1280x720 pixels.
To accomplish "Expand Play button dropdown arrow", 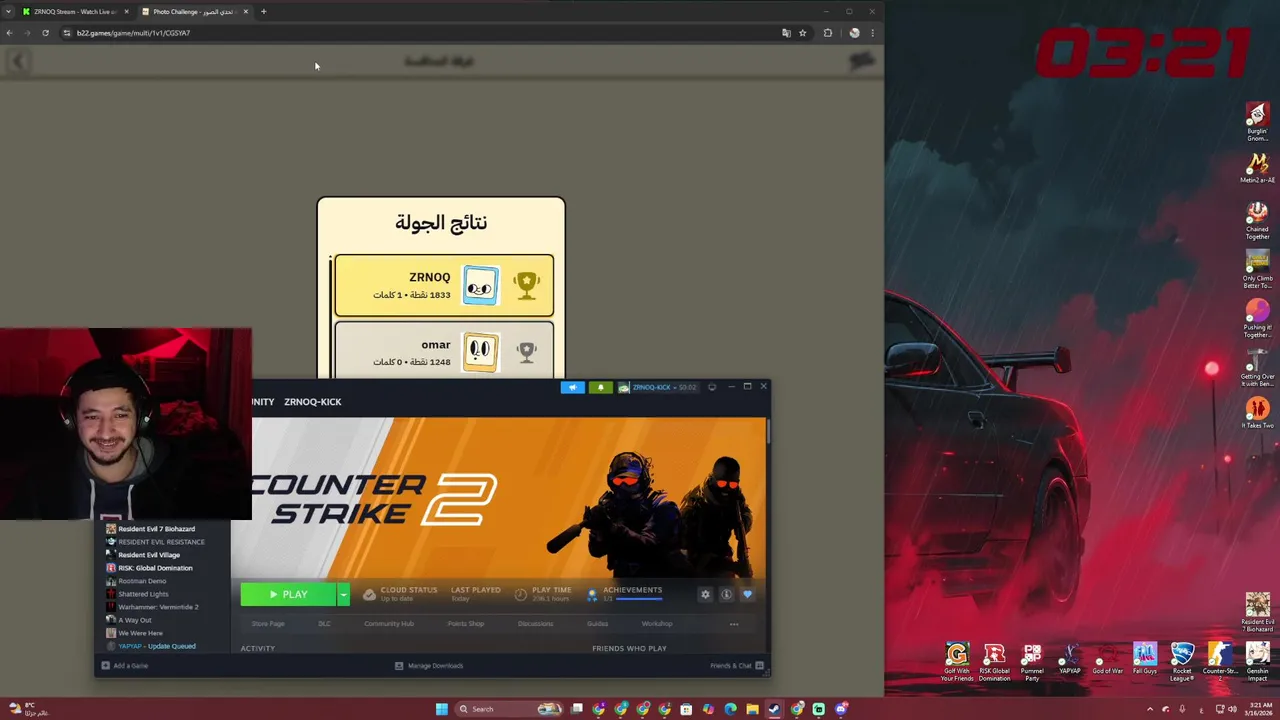I will pos(343,595).
